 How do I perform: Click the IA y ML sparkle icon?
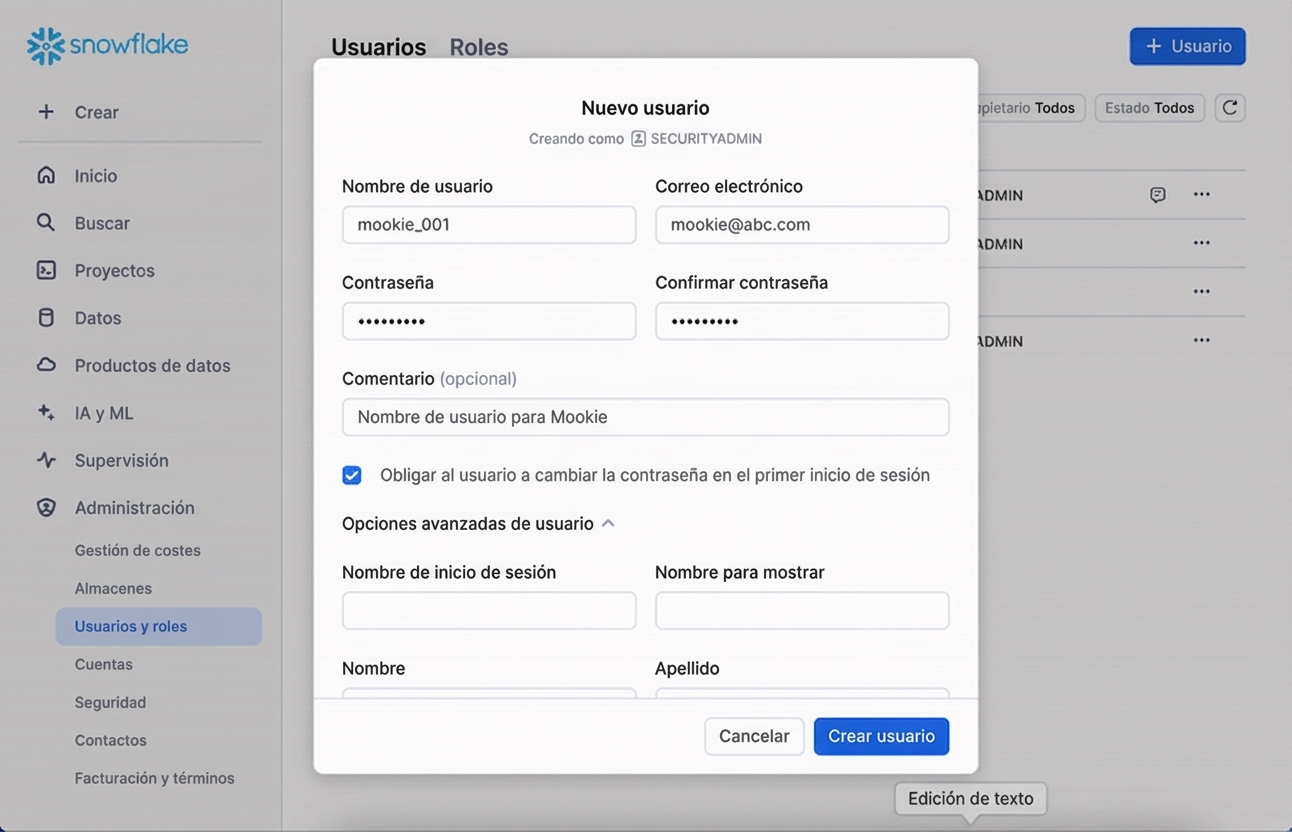pyautogui.click(x=46, y=412)
